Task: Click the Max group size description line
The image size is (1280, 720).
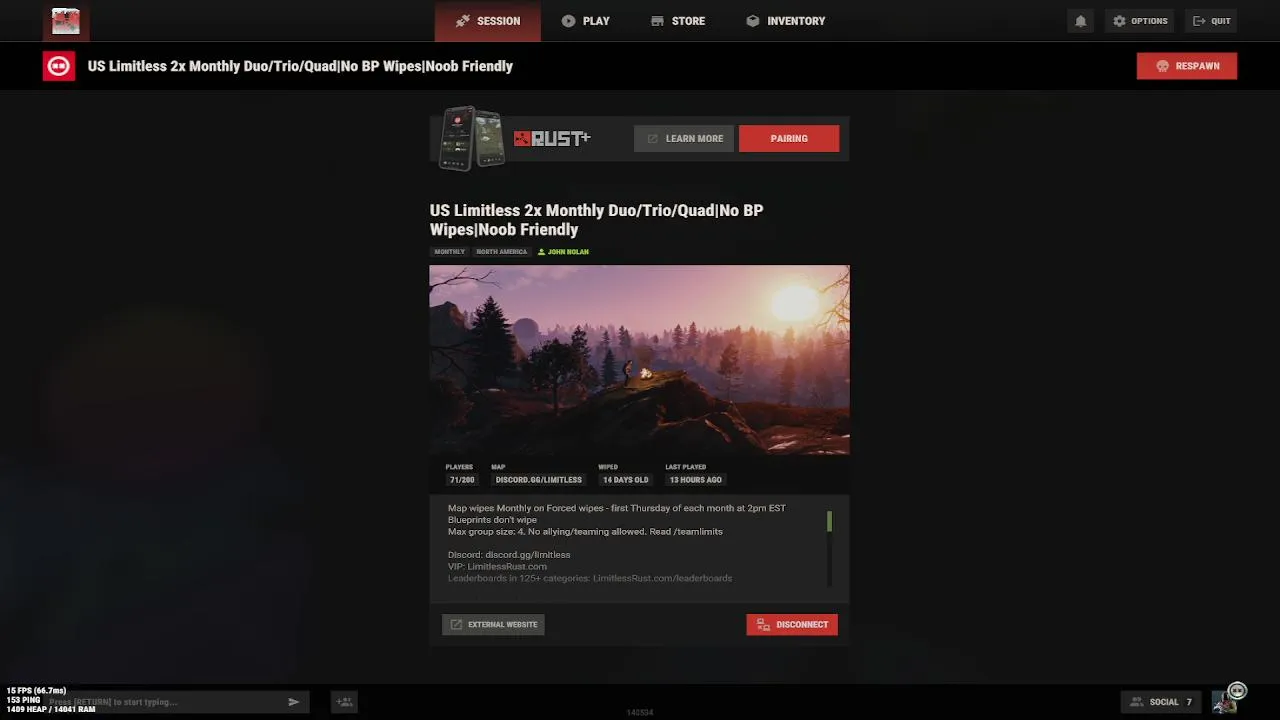Action: pyautogui.click(x=585, y=532)
